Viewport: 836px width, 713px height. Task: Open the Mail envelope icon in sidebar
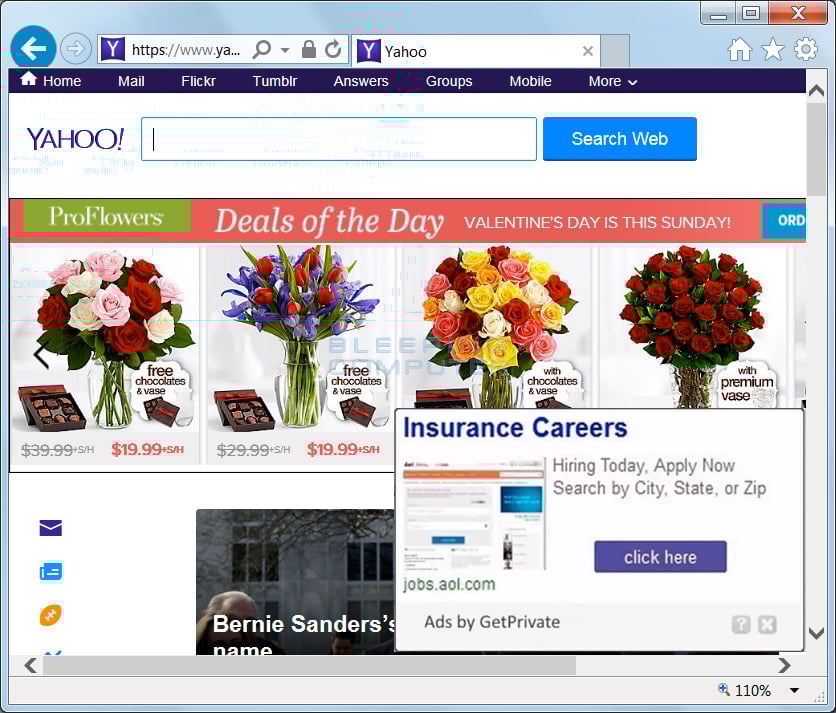click(51, 528)
